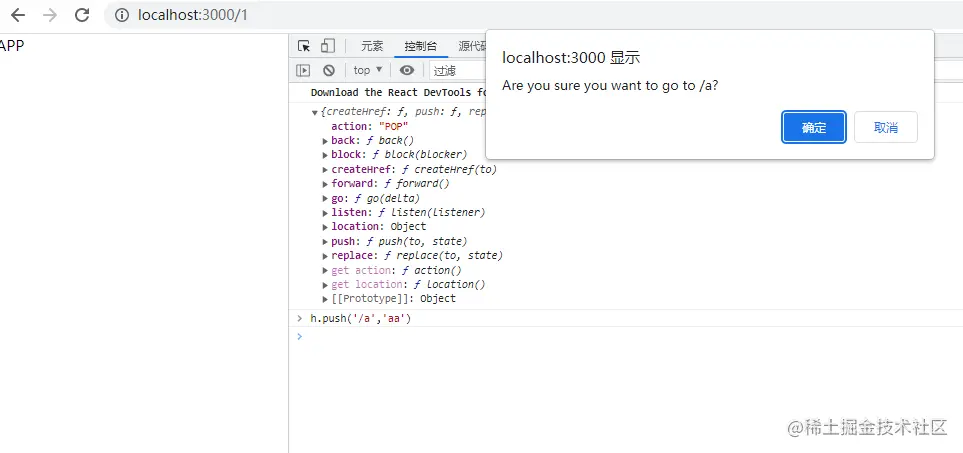Expand the push function entry
The image size is (963, 453).
pos(326,241)
